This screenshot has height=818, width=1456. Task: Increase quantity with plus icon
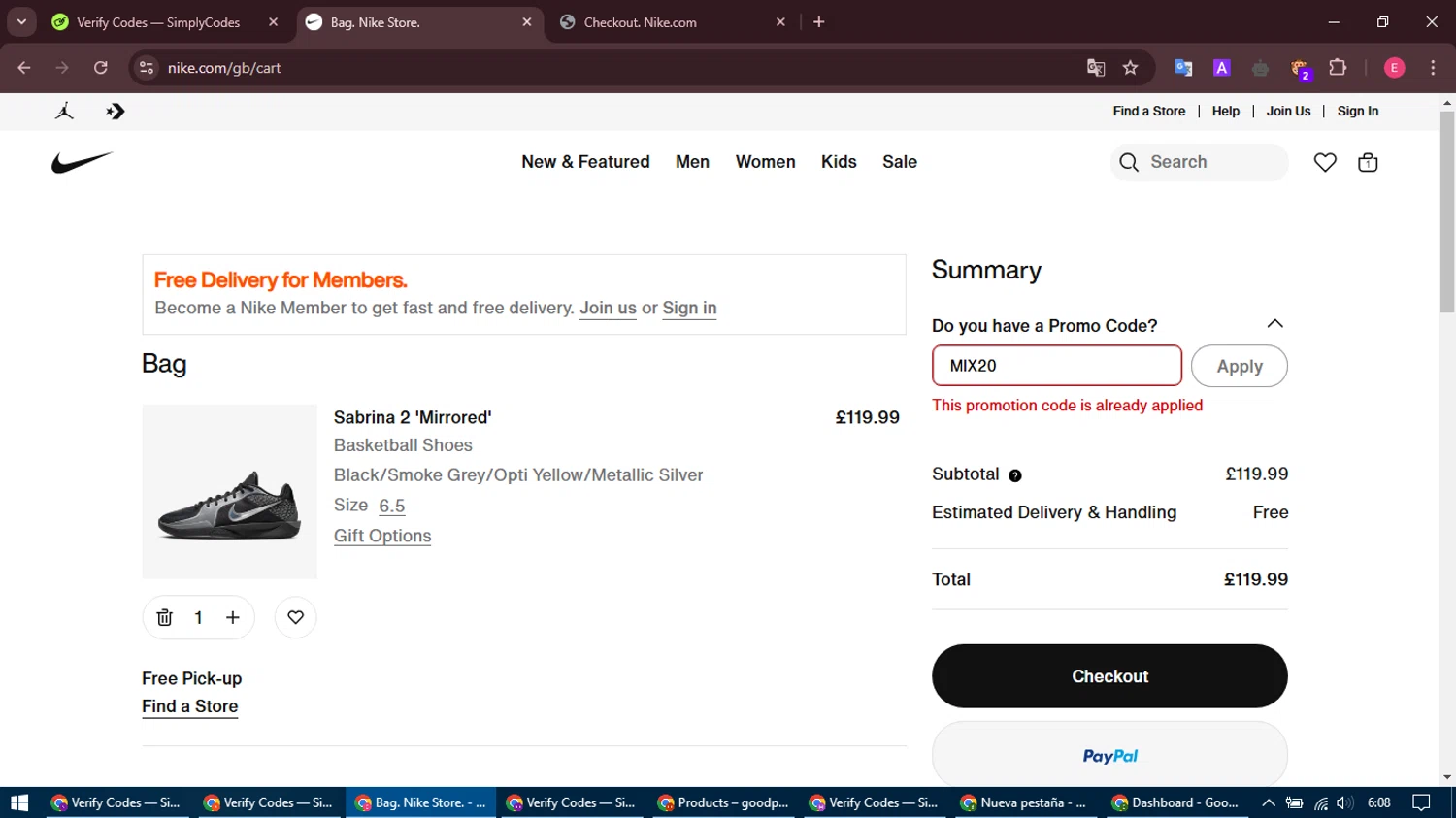(x=233, y=617)
